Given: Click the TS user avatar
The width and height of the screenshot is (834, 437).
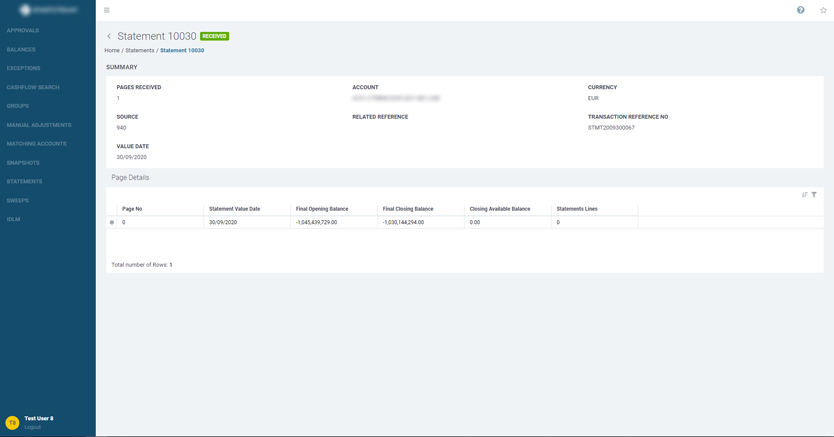Looking at the screenshot, I should point(12,423).
